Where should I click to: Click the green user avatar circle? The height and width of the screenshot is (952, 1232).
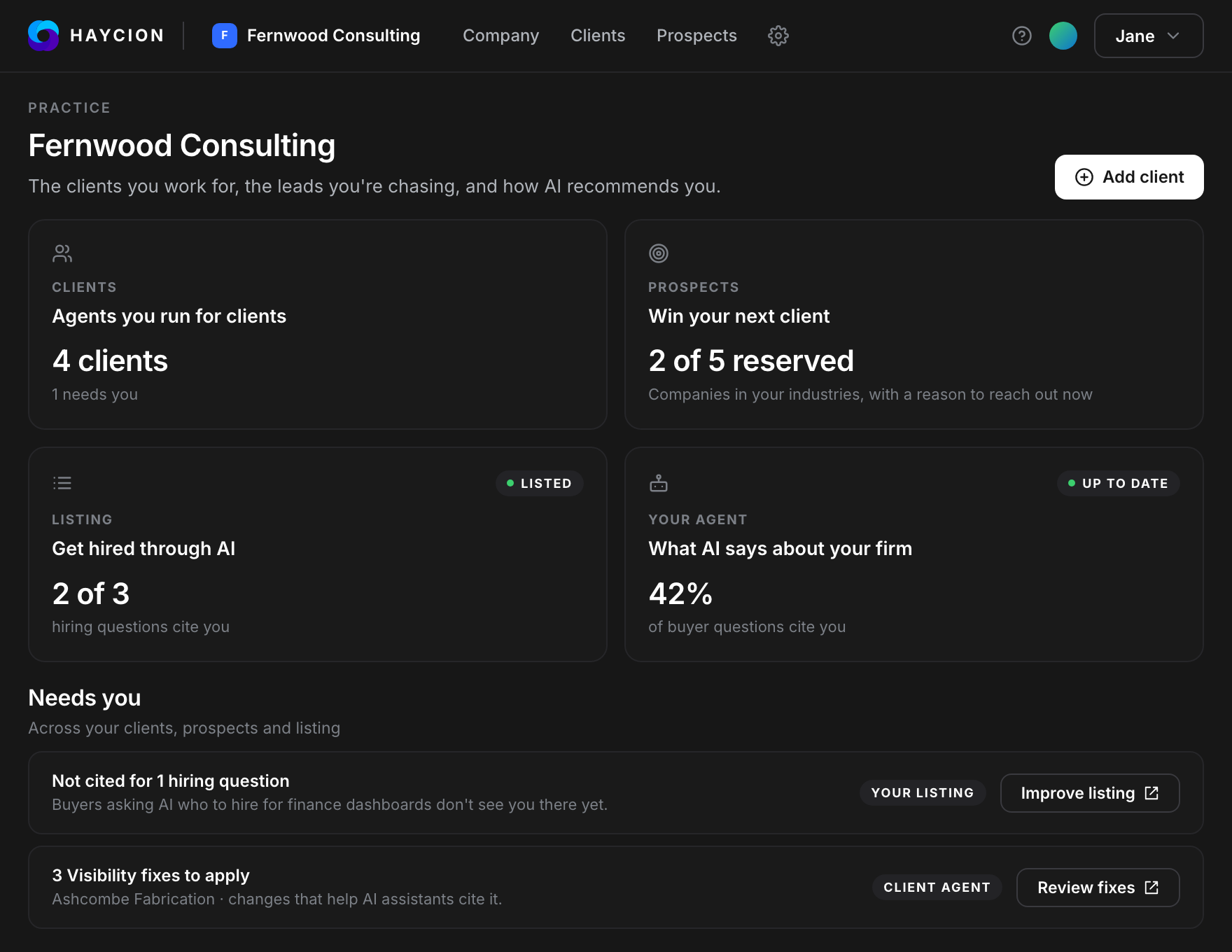[1063, 36]
